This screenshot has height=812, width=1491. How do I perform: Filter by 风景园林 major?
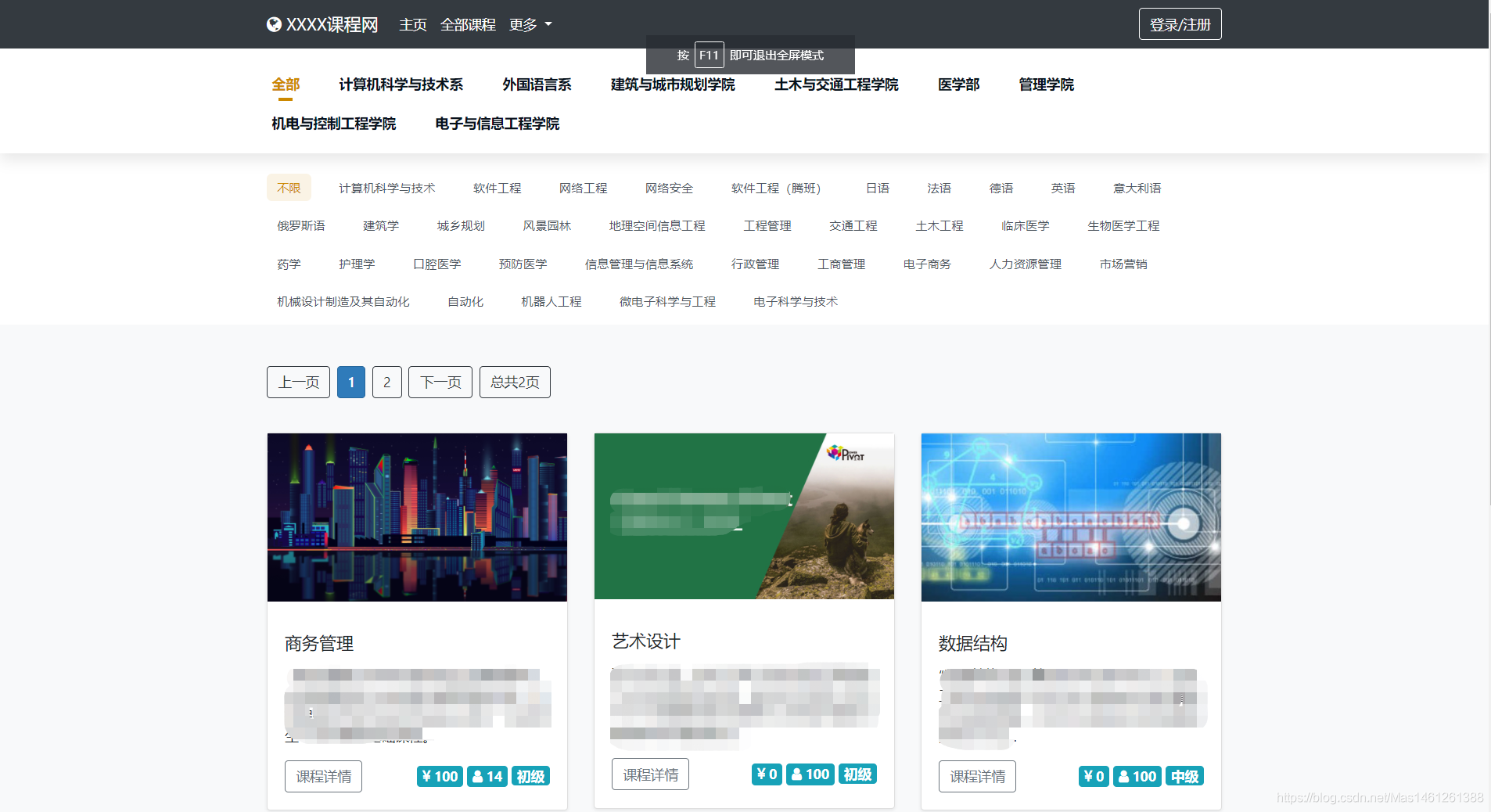(547, 225)
